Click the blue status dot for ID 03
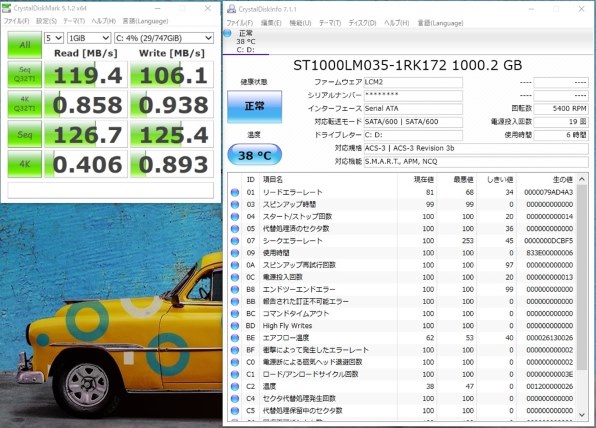596x428 pixels. (235, 204)
